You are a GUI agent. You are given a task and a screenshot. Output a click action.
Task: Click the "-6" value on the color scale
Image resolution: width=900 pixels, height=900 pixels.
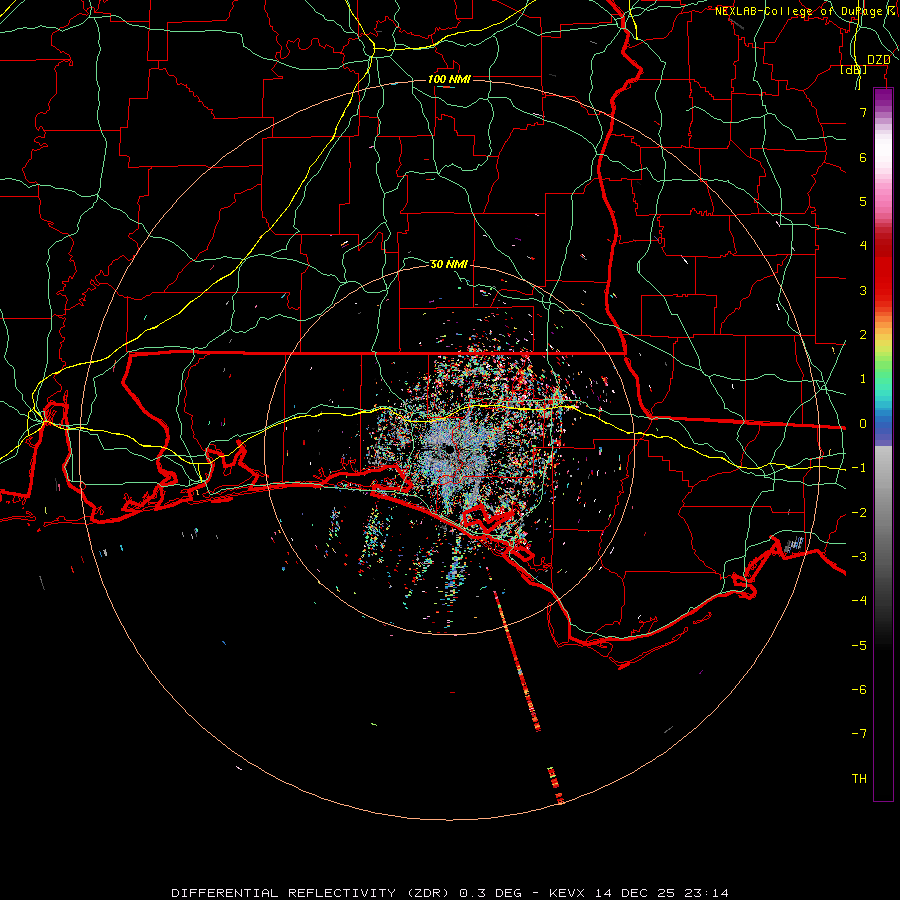(859, 690)
